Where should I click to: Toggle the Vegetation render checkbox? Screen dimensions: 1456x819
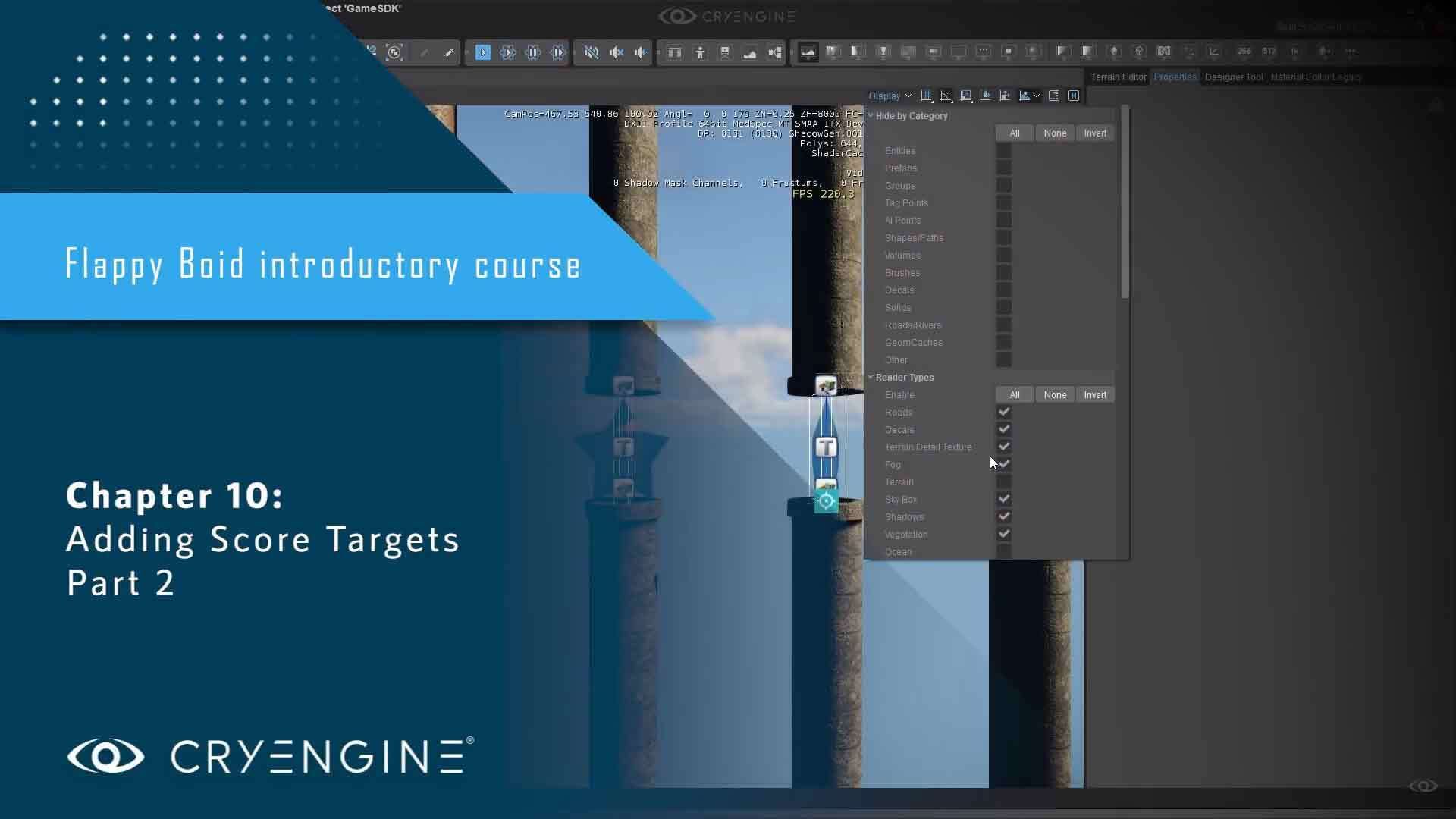(x=1004, y=534)
